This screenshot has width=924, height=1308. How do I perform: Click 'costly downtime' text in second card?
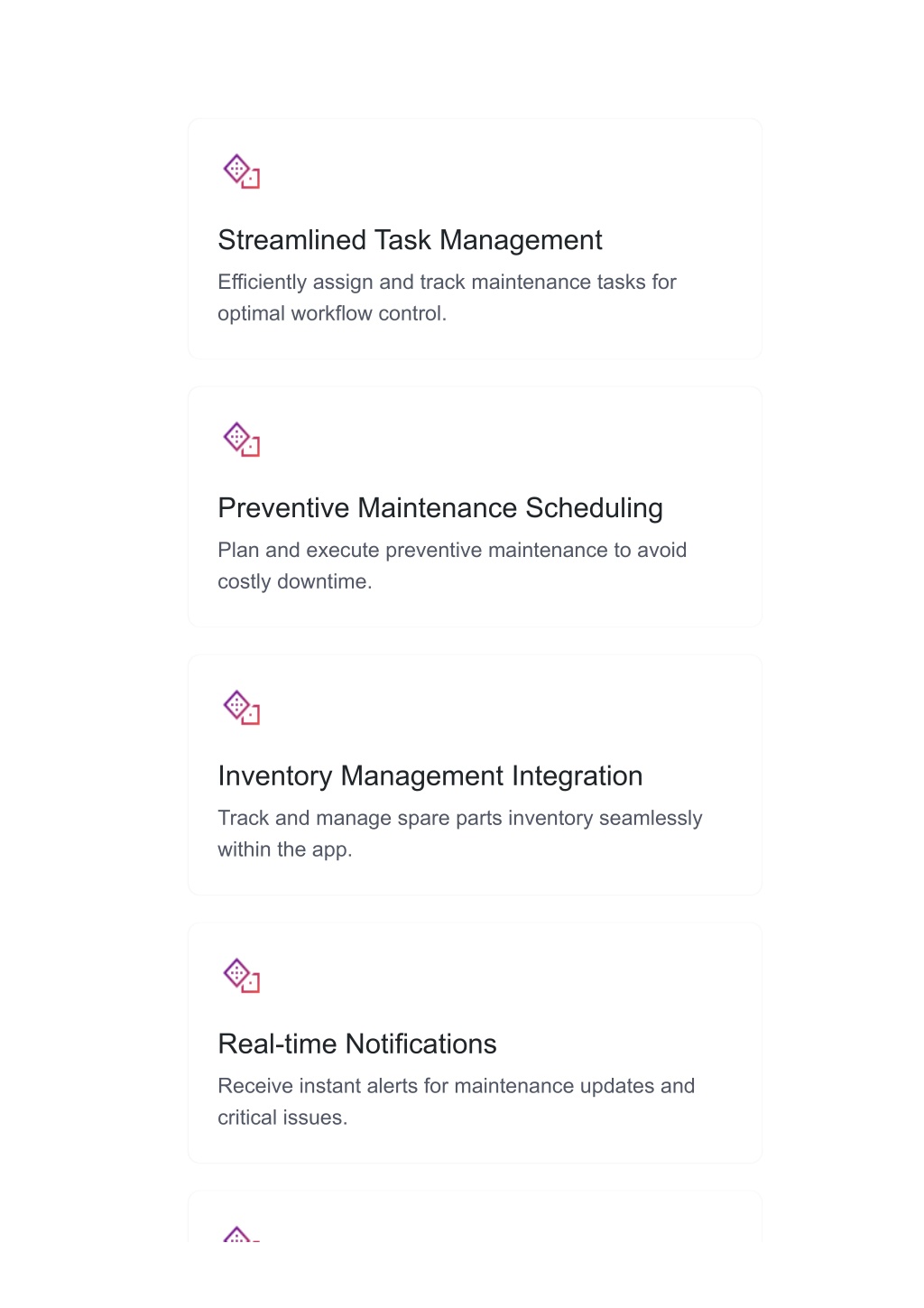[293, 582]
